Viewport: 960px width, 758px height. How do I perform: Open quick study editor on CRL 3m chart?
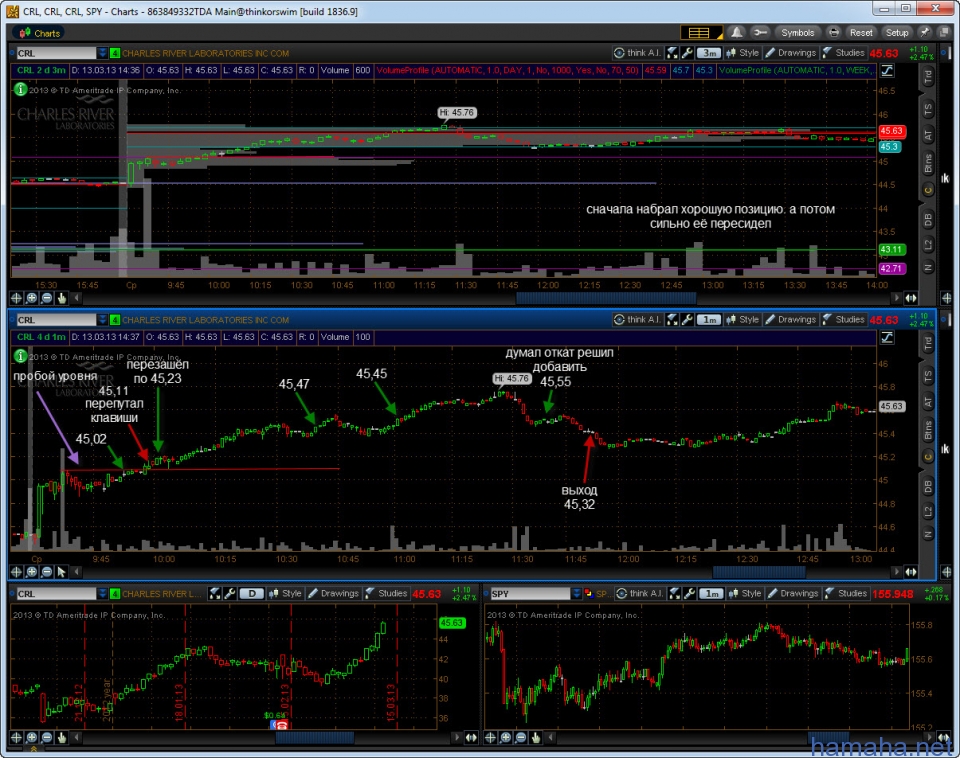tap(672, 53)
